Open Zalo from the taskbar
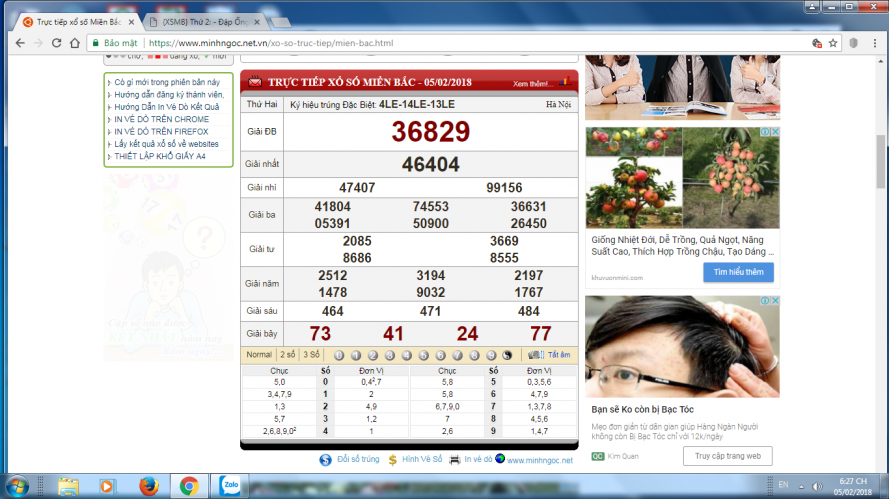The height and width of the screenshot is (499, 889). click(231, 486)
